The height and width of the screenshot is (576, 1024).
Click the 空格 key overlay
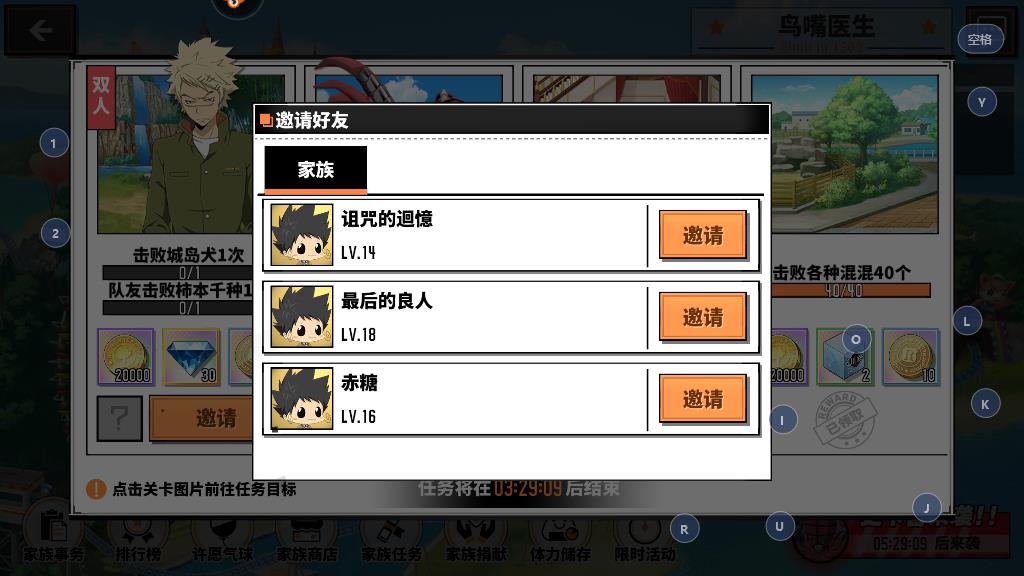(x=980, y=40)
